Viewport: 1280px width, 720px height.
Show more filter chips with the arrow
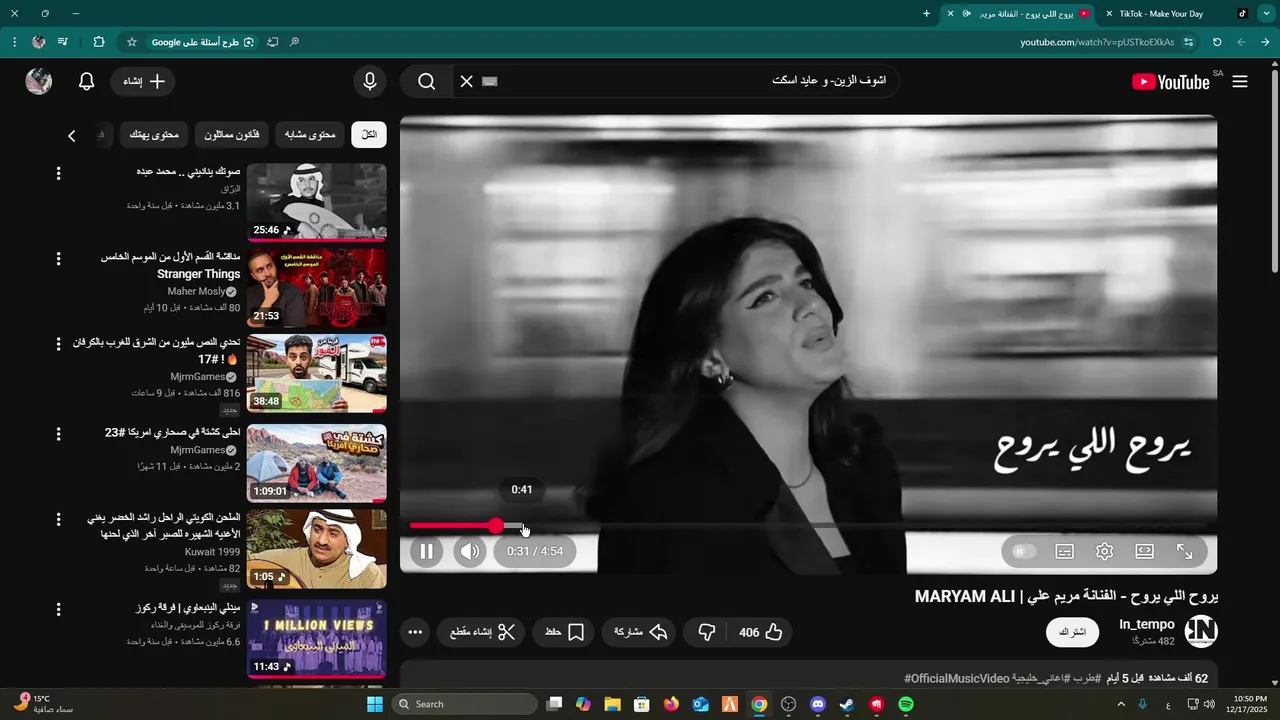click(72, 136)
